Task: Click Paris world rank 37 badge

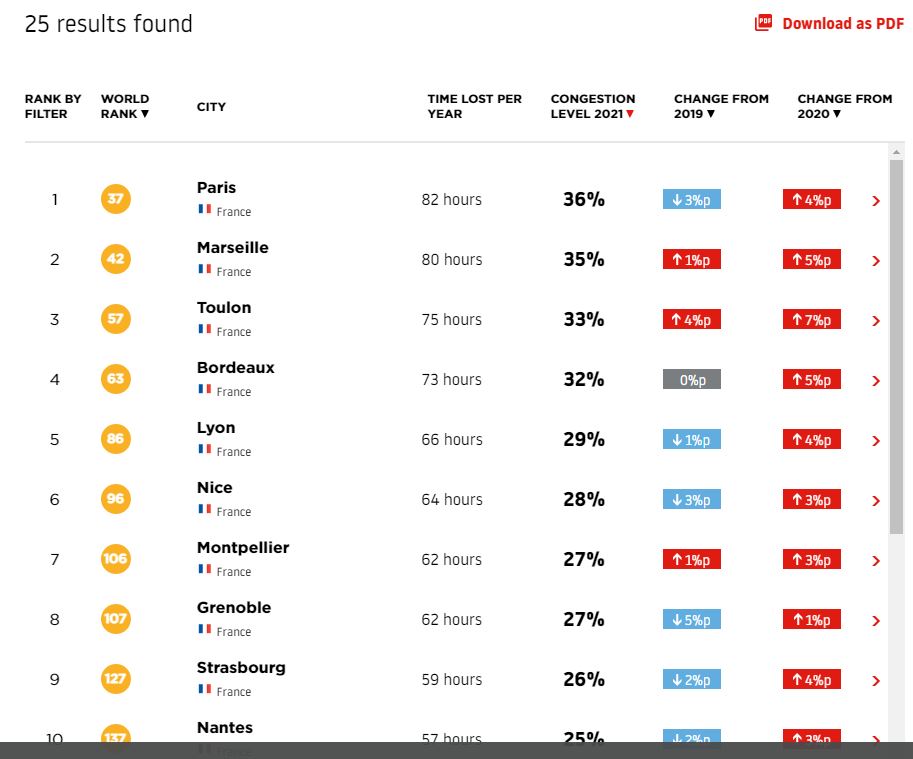Action: 116,199
